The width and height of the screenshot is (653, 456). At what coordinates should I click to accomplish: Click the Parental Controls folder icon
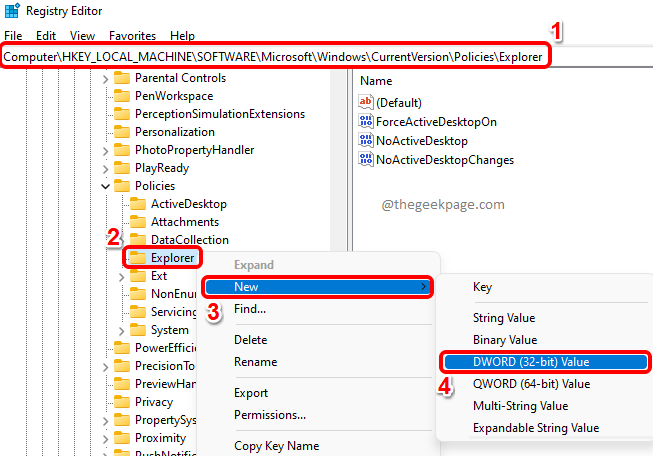pyautogui.click(x=122, y=78)
